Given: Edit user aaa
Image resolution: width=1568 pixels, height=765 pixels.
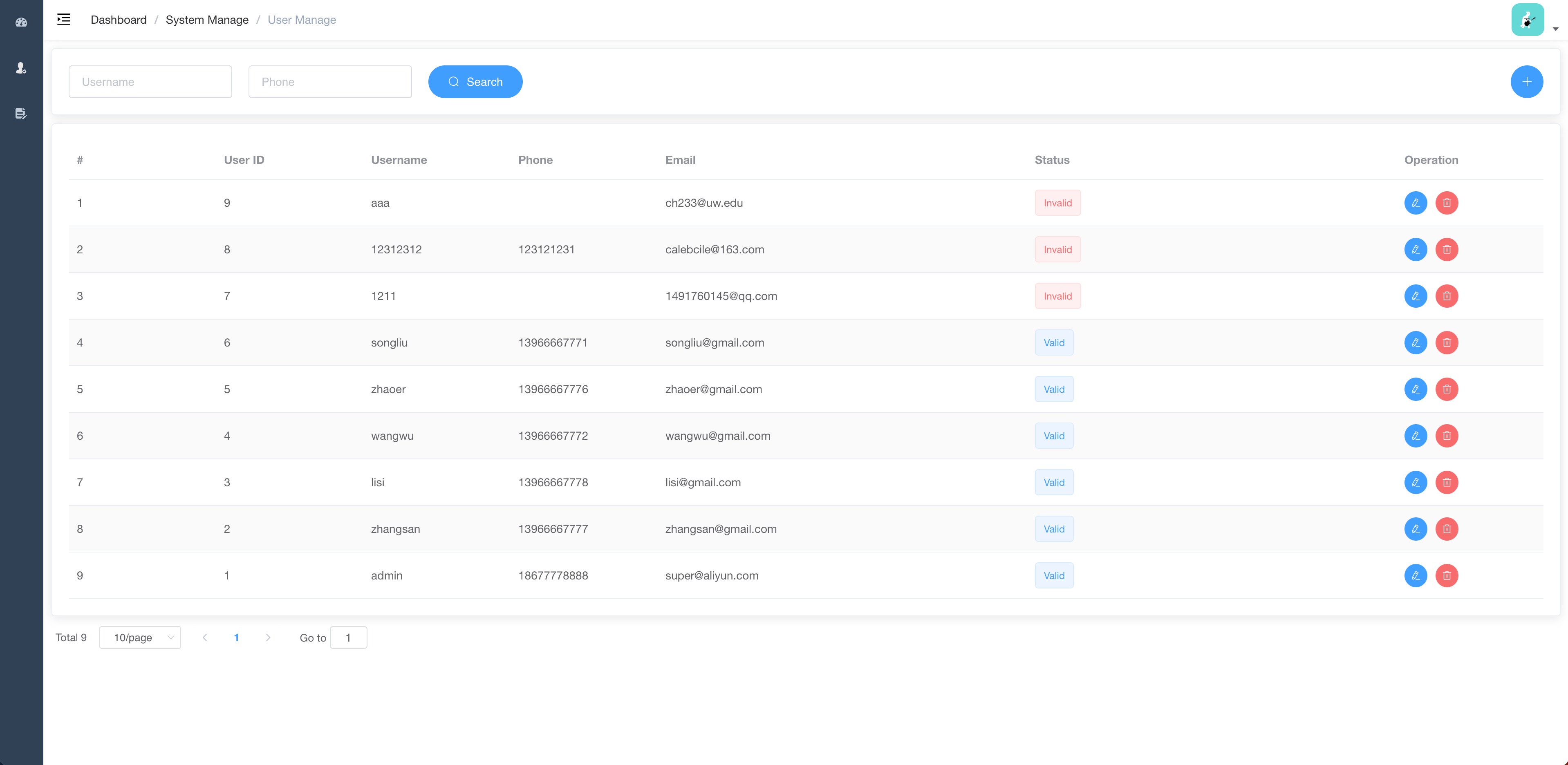Looking at the screenshot, I should pos(1415,203).
